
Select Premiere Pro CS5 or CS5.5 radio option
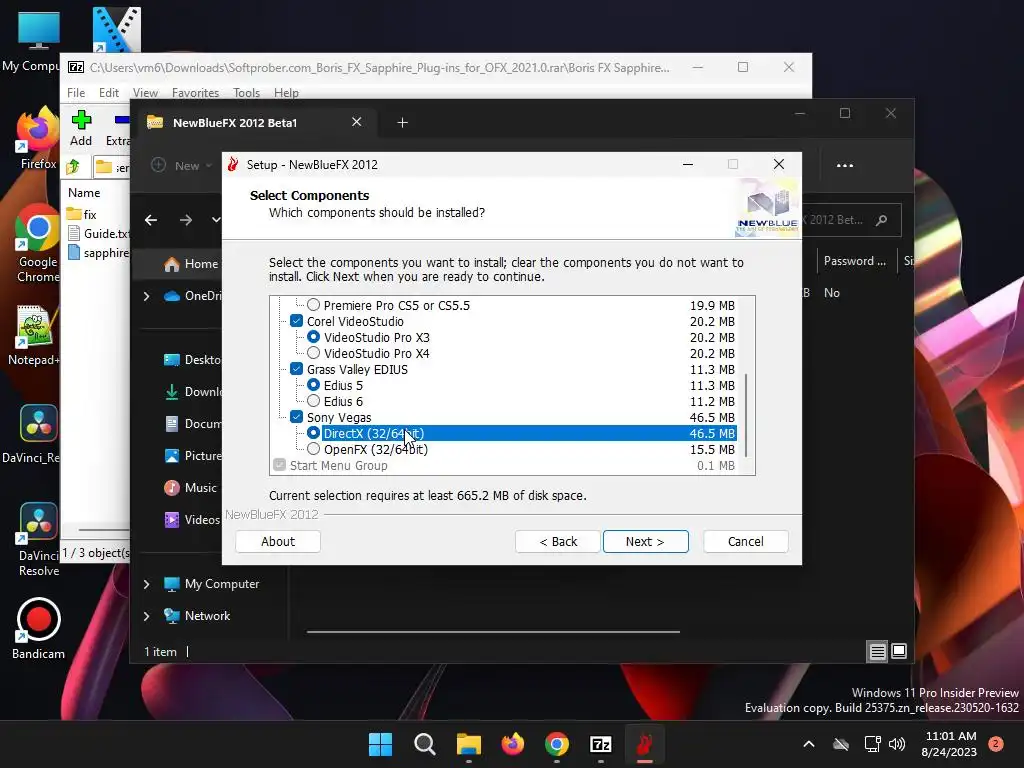pos(313,305)
